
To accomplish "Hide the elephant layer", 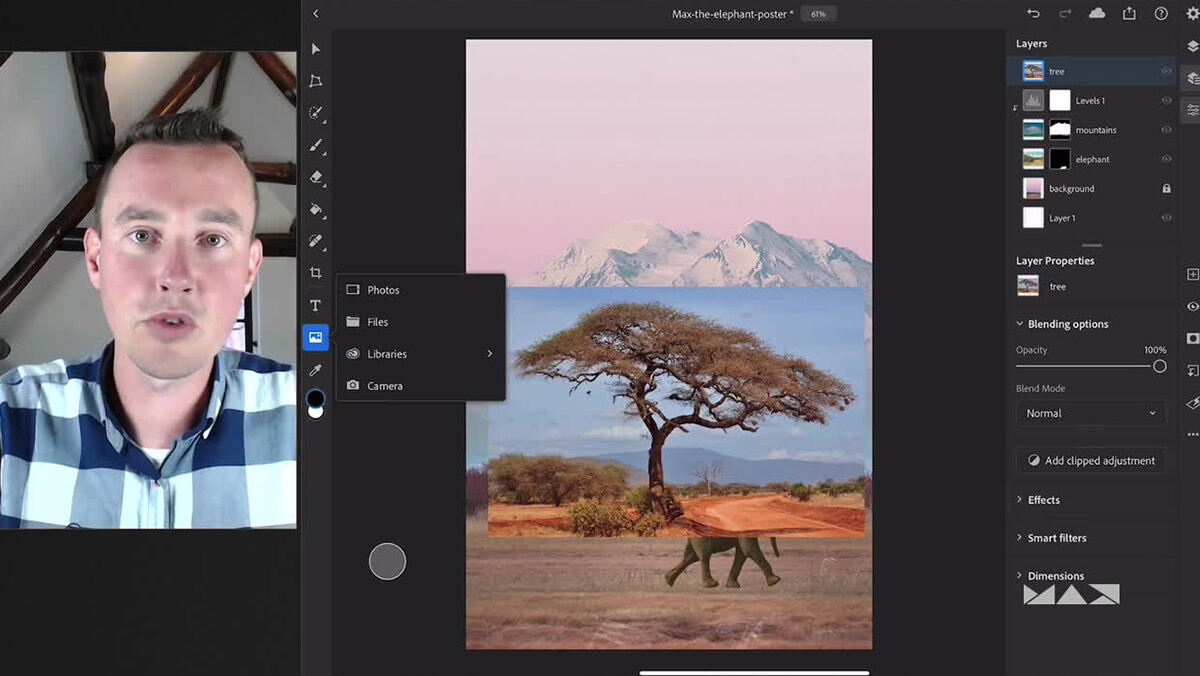I will [1166, 159].
